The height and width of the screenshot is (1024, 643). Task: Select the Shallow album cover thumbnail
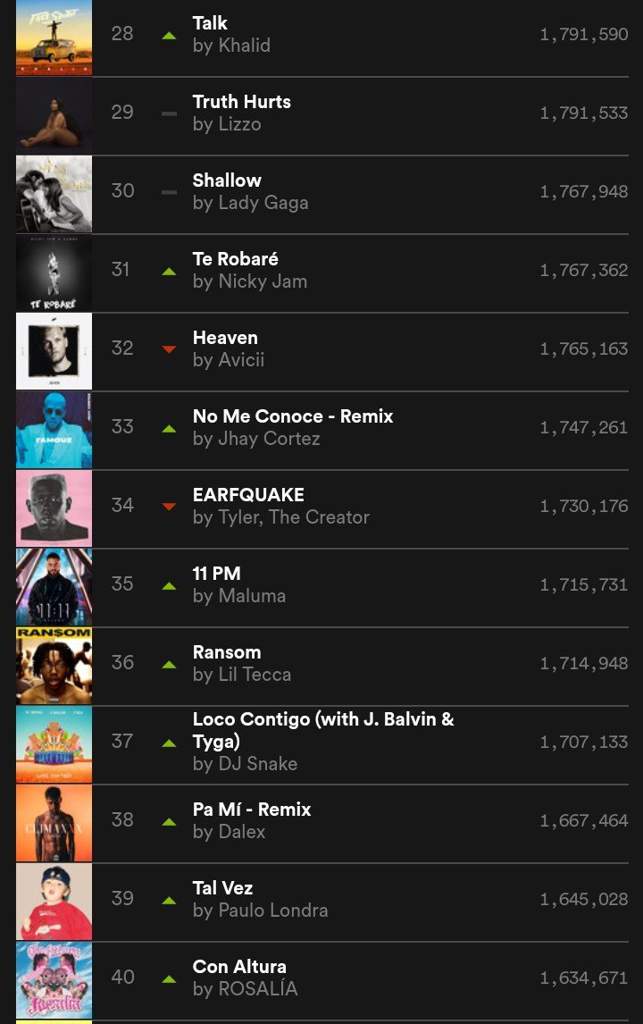tap(54, 194)
